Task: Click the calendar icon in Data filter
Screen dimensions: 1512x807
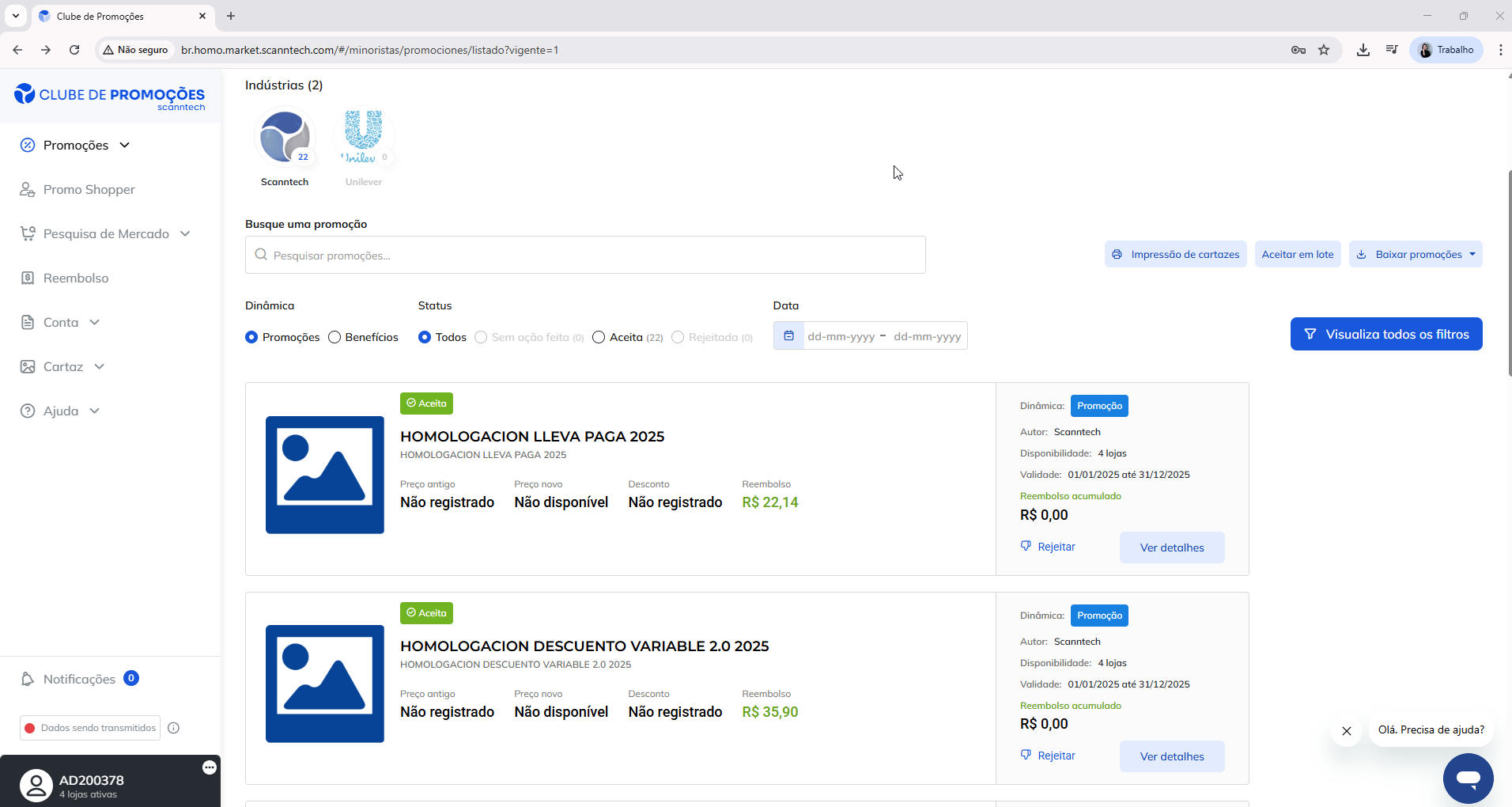Action: click(788, 336)
